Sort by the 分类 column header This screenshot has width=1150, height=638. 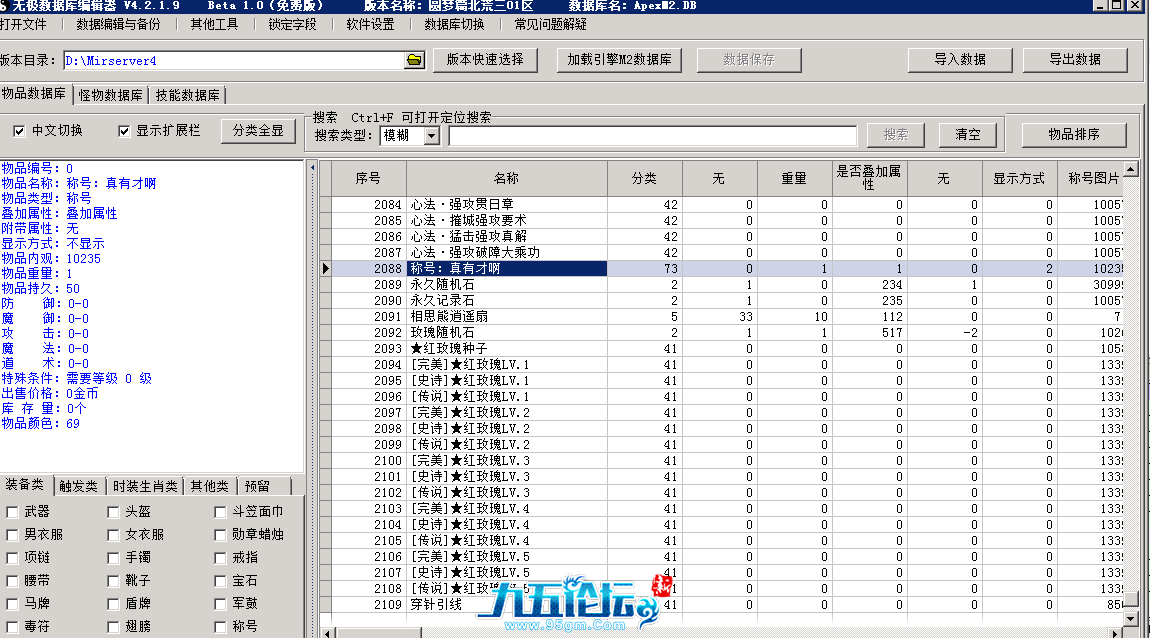(x=644, y=179)
